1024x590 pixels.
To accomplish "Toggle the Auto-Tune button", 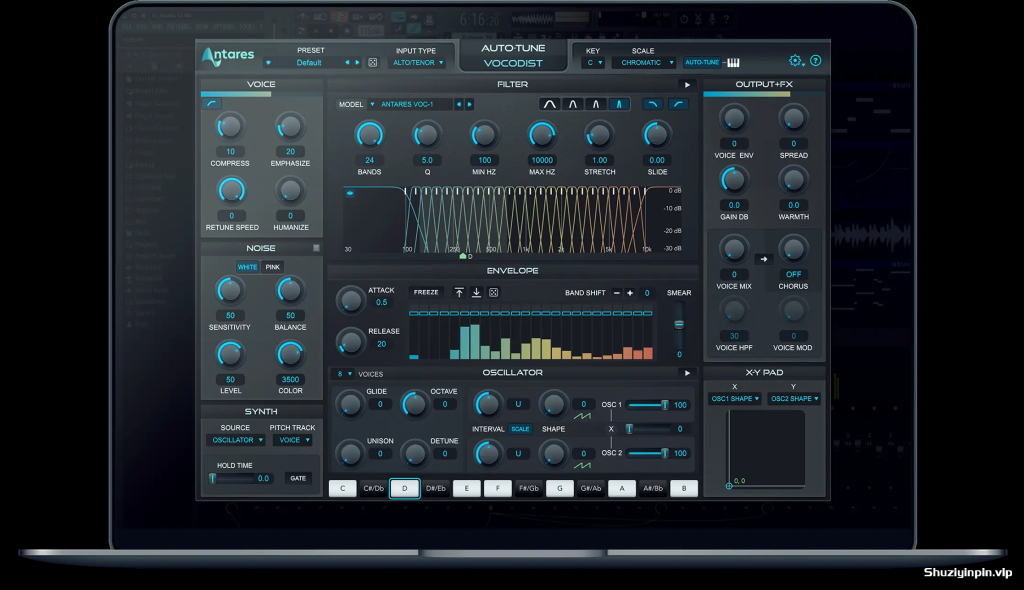I will [702, 63].
